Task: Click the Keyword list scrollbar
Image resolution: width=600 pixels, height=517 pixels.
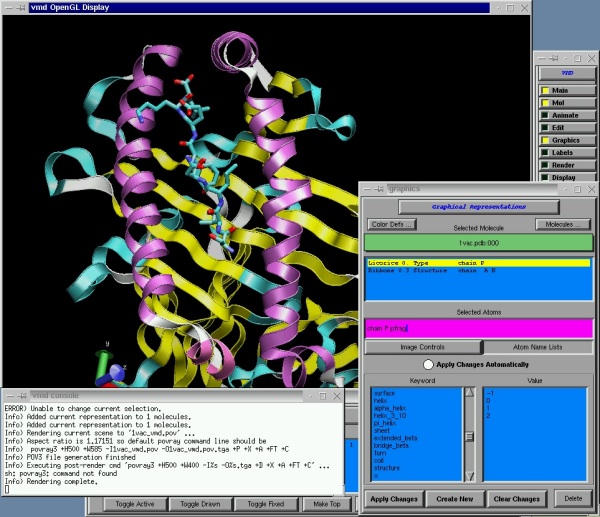Action: click(x=469, y=435)
